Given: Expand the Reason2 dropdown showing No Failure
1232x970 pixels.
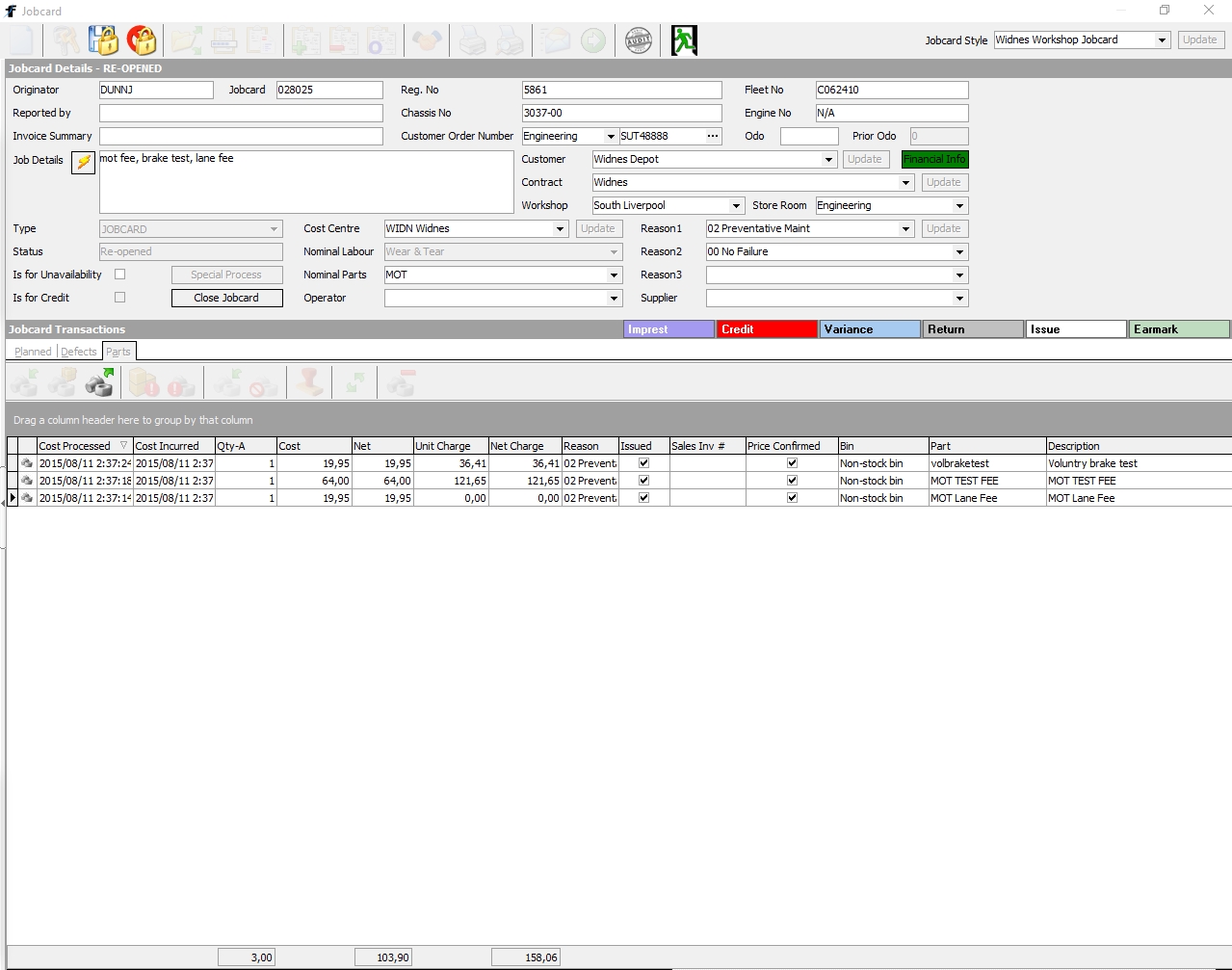Looking at the screenshot, I should [x=959, y=251].
